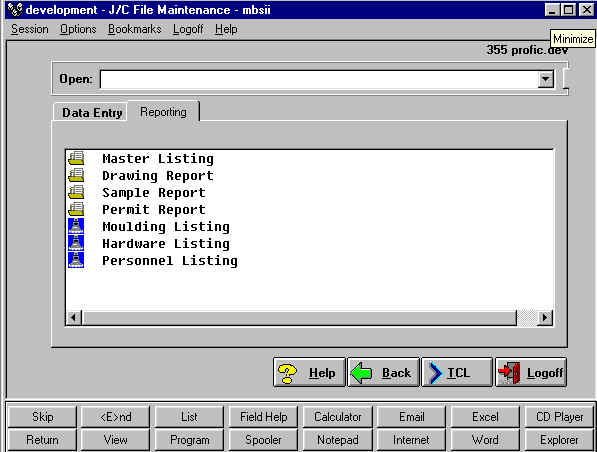Open the Session menu
The image size is (597, 452).
point(30,29)
